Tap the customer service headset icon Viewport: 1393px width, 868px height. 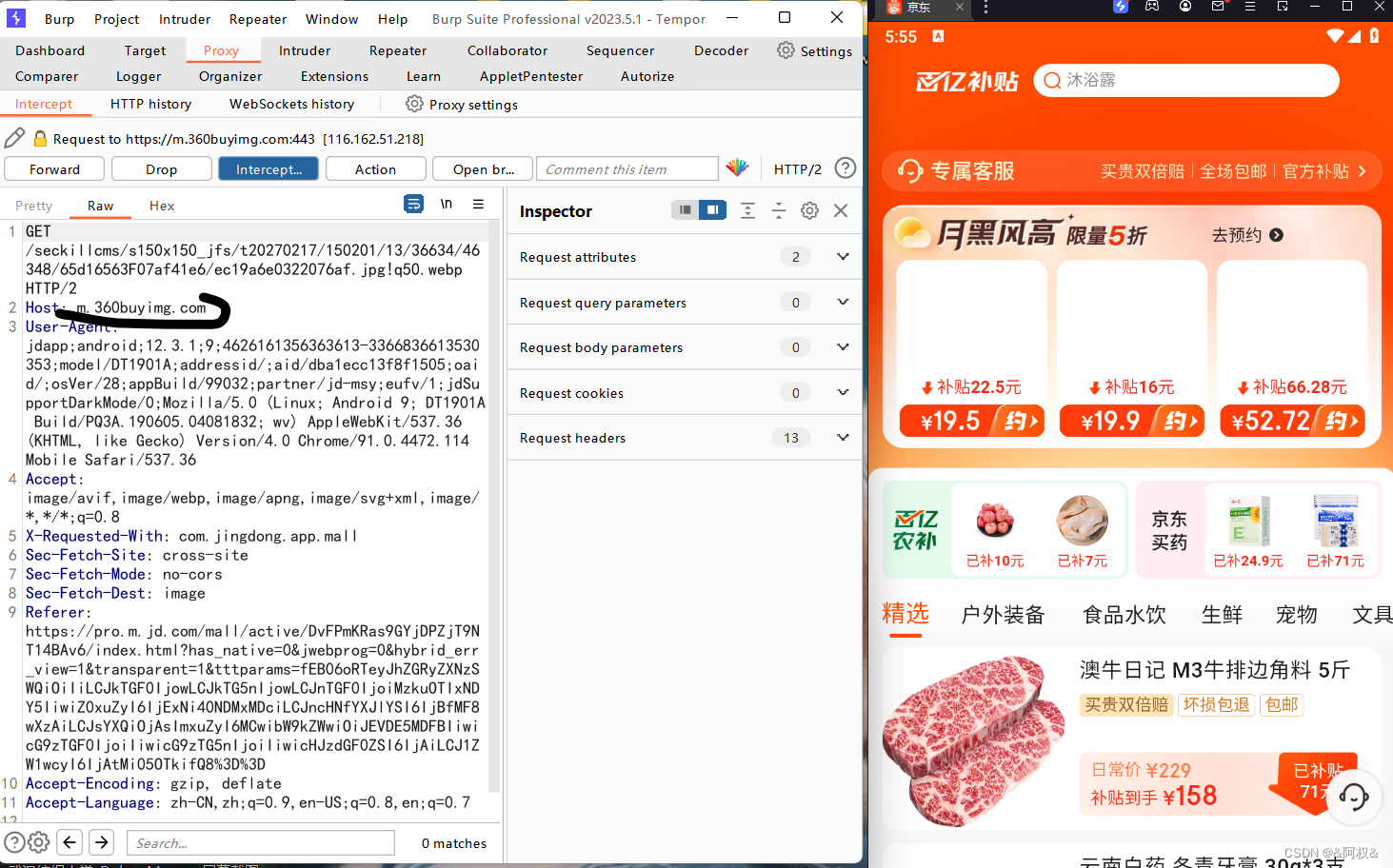coord(909,171)
